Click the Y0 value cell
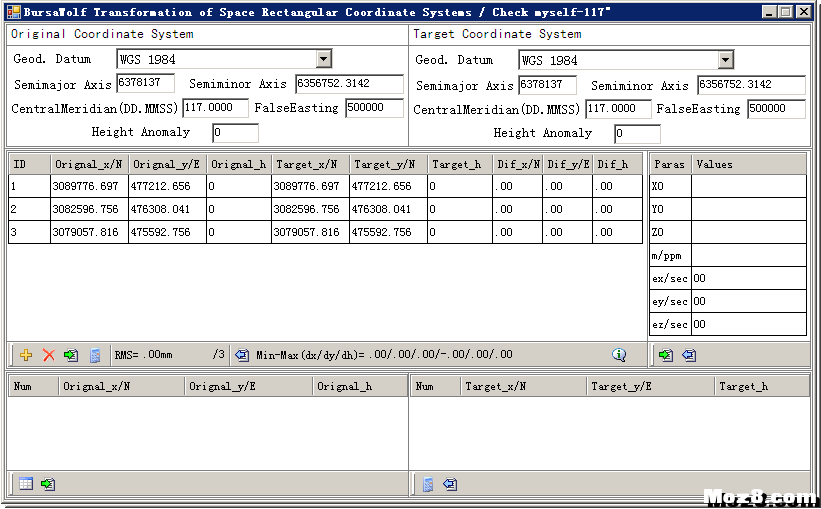Image resolution: width=821 pixels, height=509 pixels. point(749,209)
